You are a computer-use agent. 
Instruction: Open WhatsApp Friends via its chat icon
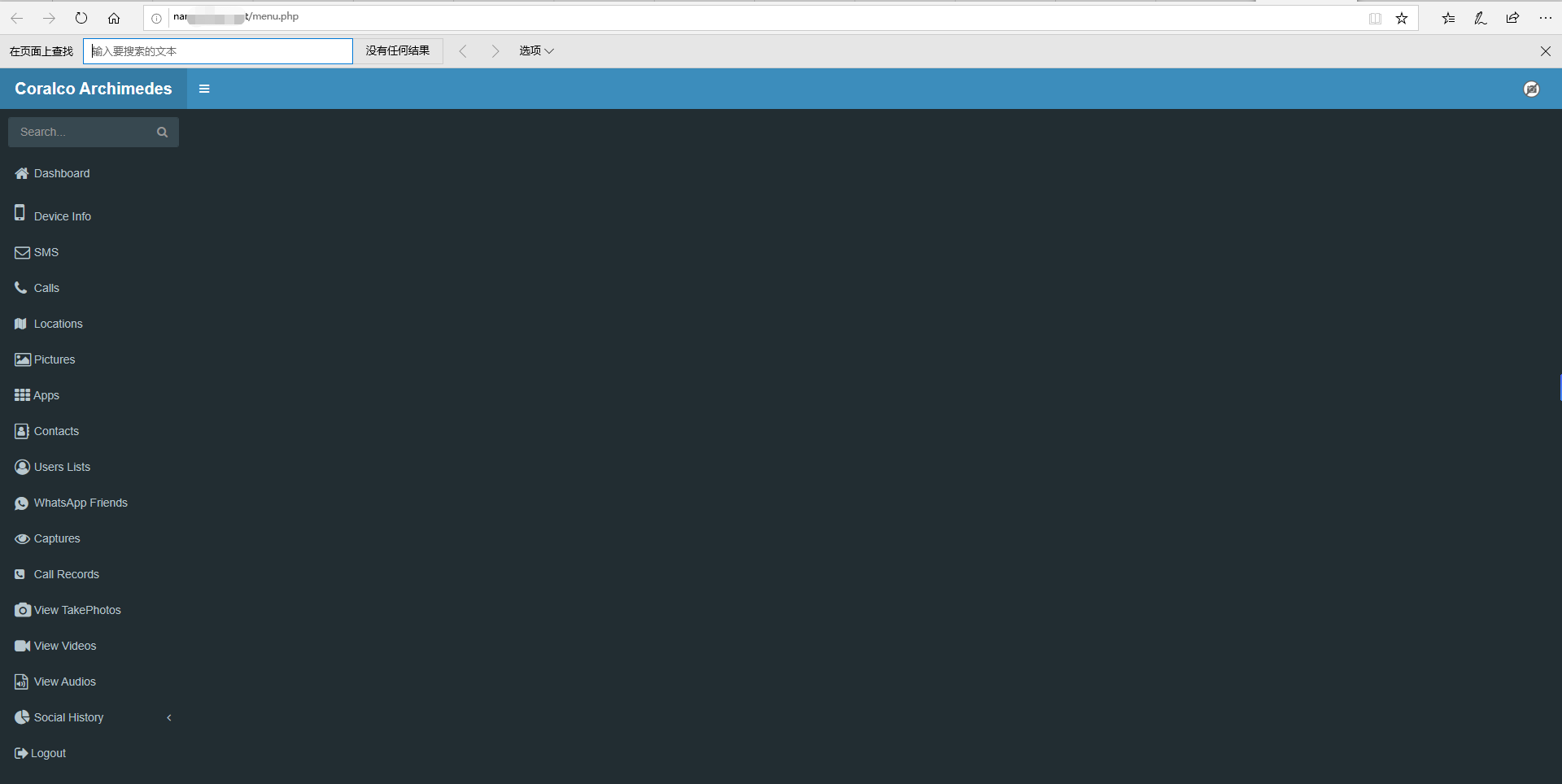(x=22, y=503)
